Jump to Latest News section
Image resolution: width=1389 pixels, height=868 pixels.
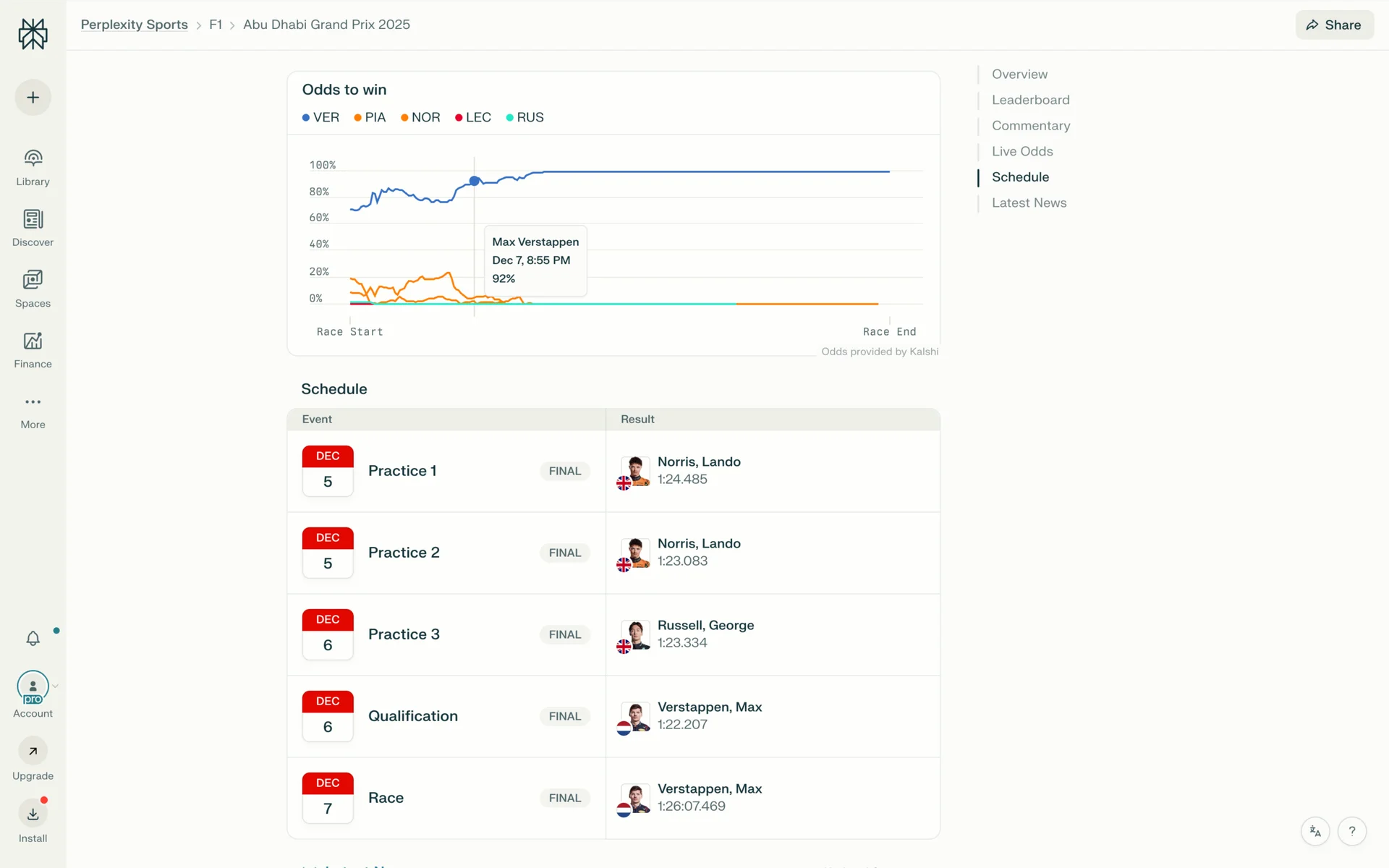point(1029,203)
